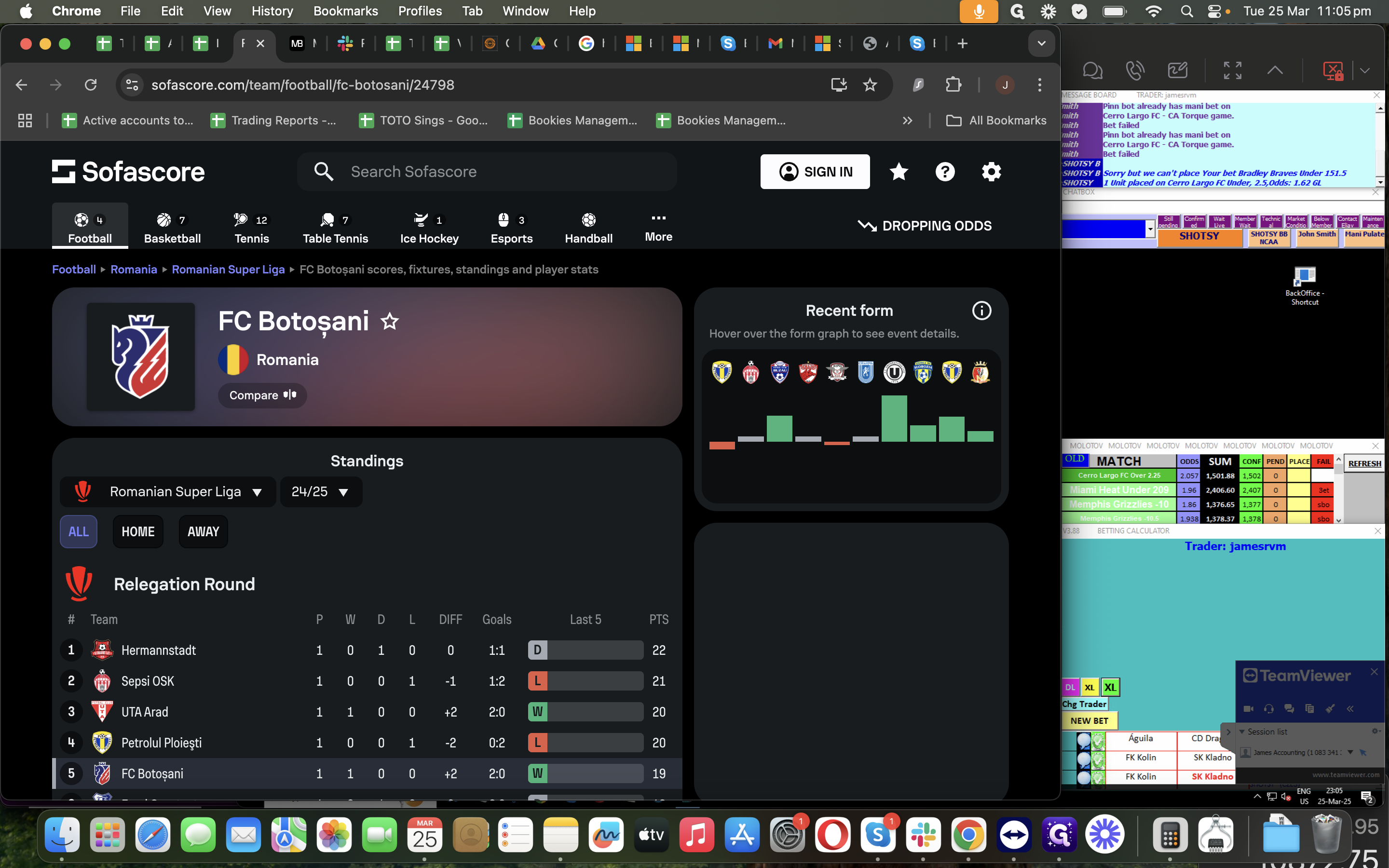The height and width of the screenshot is (868, 1389).
Task: Click the chat icon in TeamViewer panel
Action: tap(1289, 708)
